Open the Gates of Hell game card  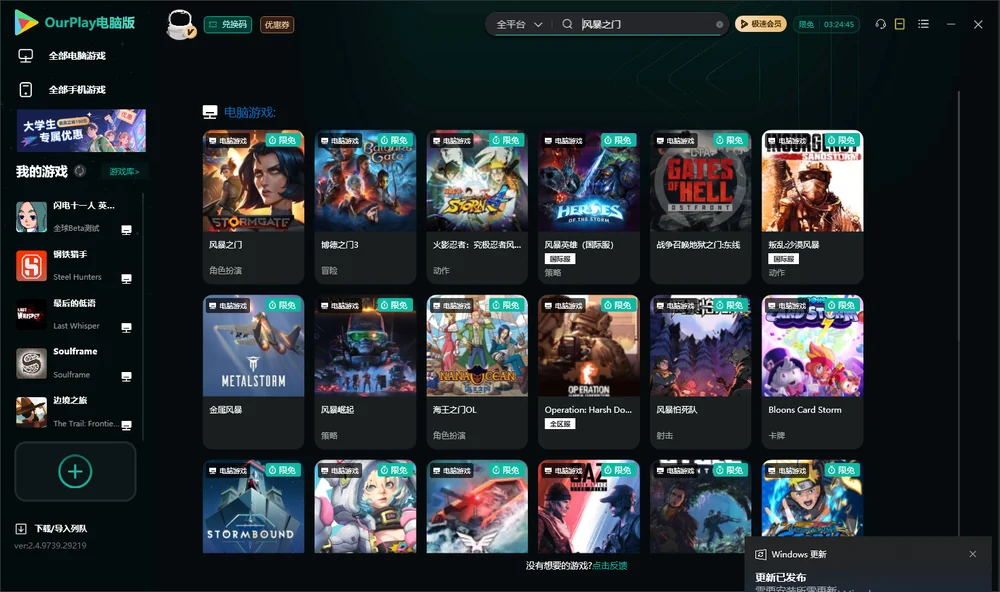[700, 207]
